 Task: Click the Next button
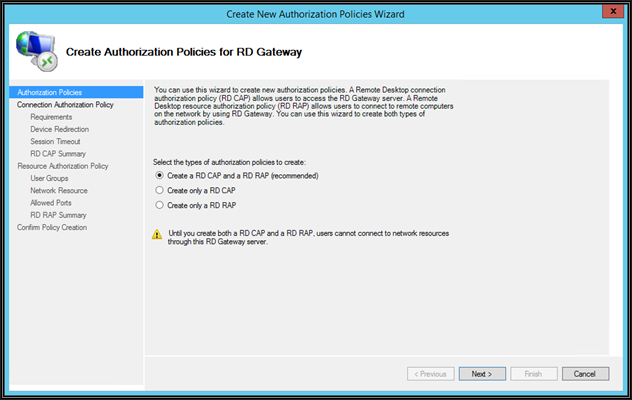[x=482, y=374]
